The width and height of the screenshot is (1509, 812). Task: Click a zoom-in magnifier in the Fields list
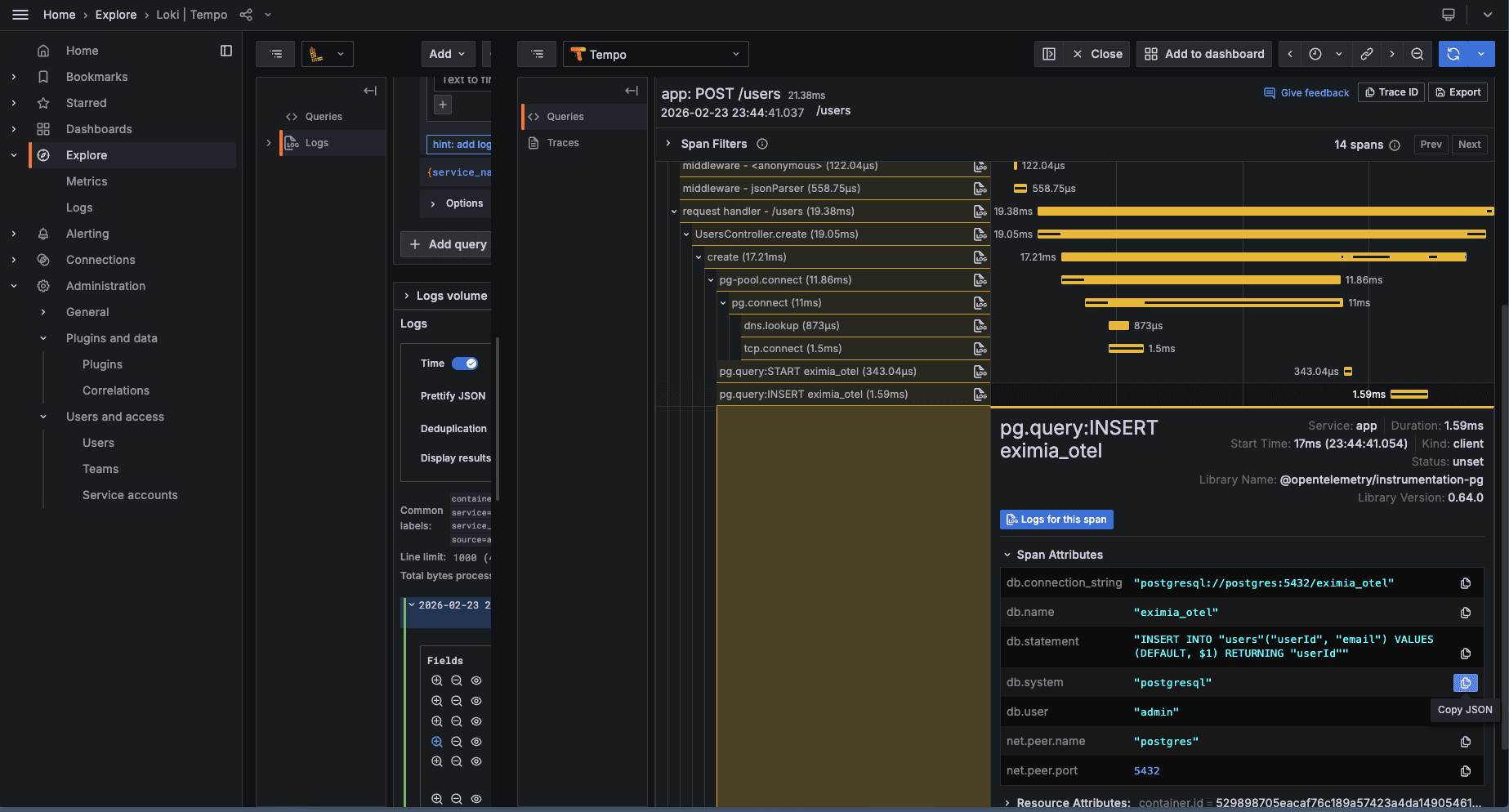coord(436,680)
